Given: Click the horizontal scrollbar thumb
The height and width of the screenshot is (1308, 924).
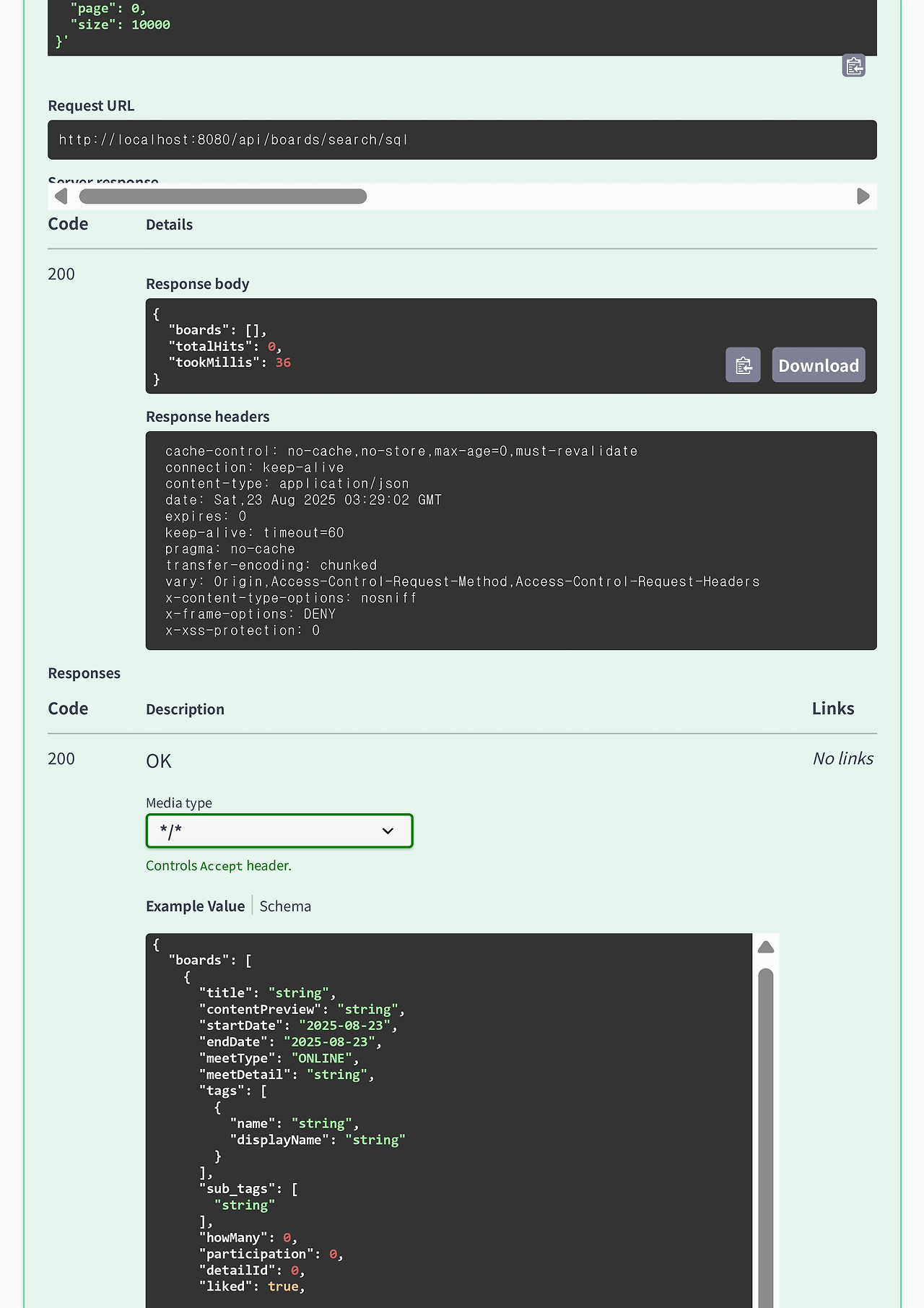Looking at the screenshot, I should point(222,196).
